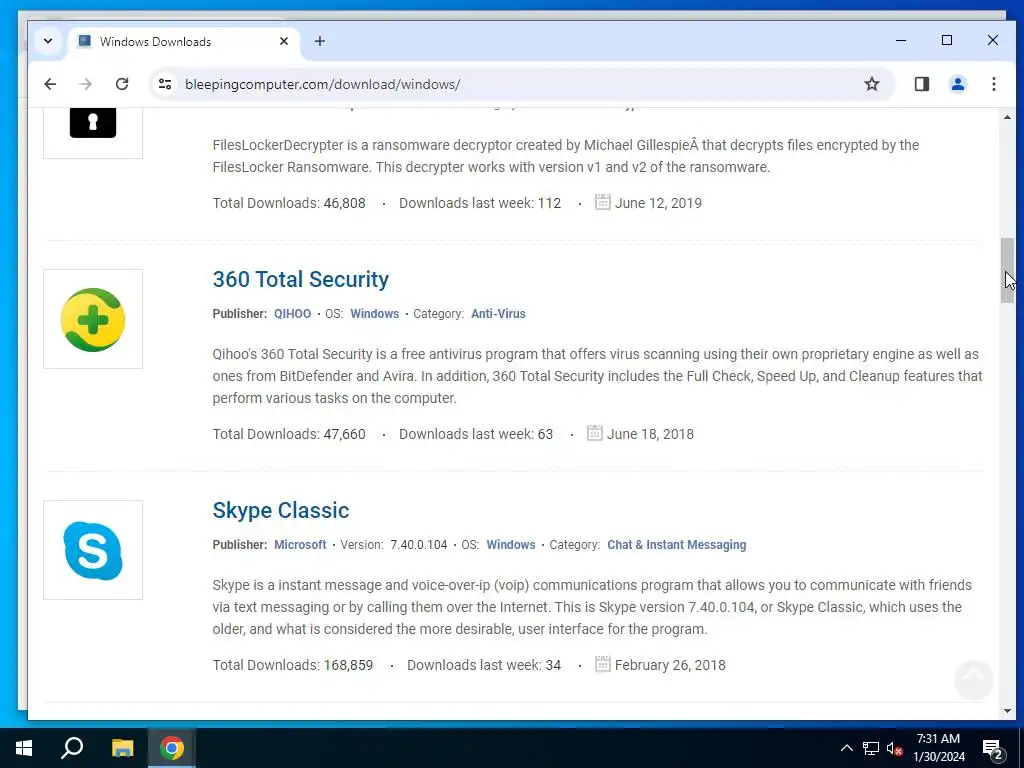This screenshot has width=1024, height=768.
Task: Click Windows OS link under Skype Classic
Action: (511, 545)
